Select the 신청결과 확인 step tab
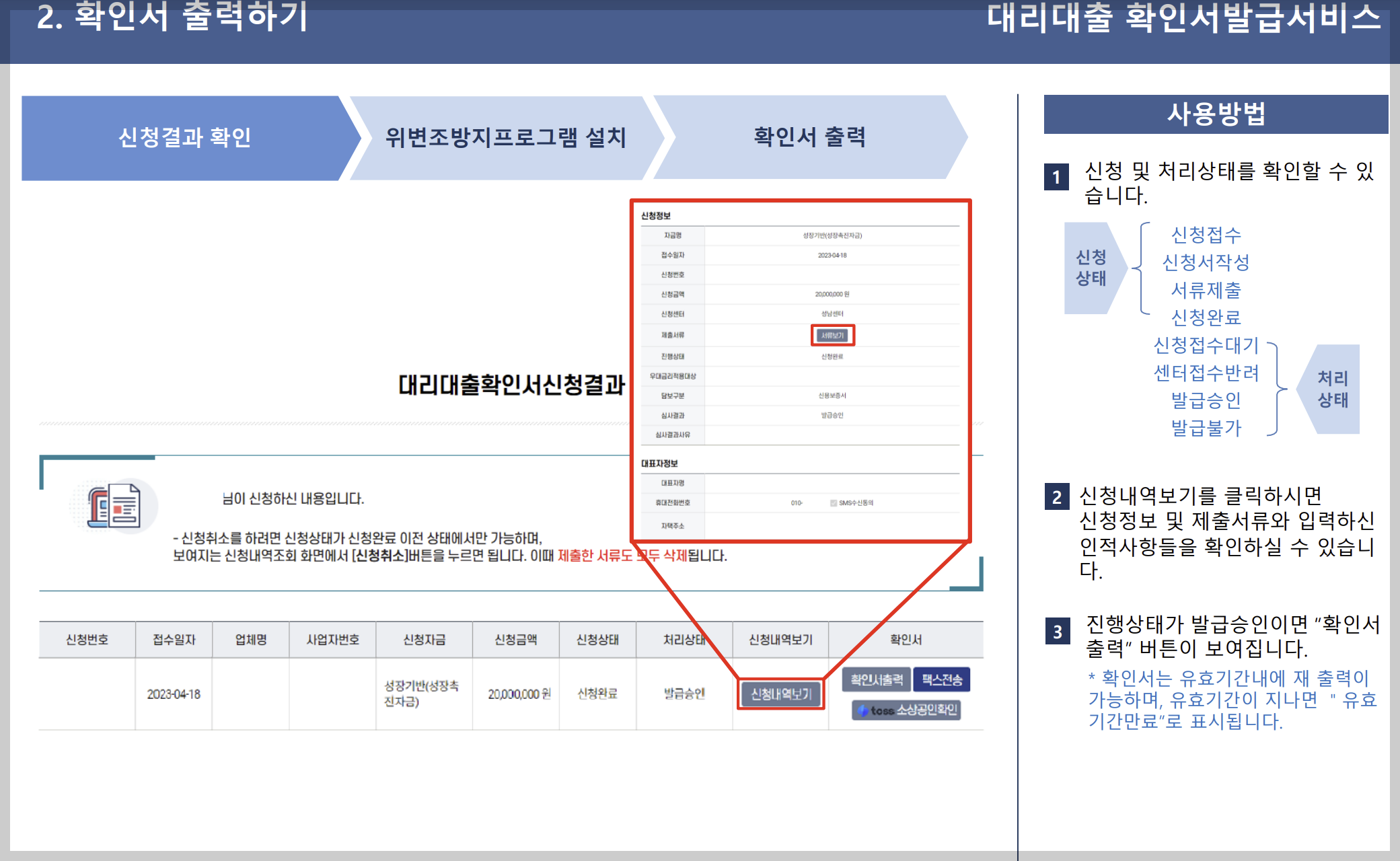 [x=184, y=137]
